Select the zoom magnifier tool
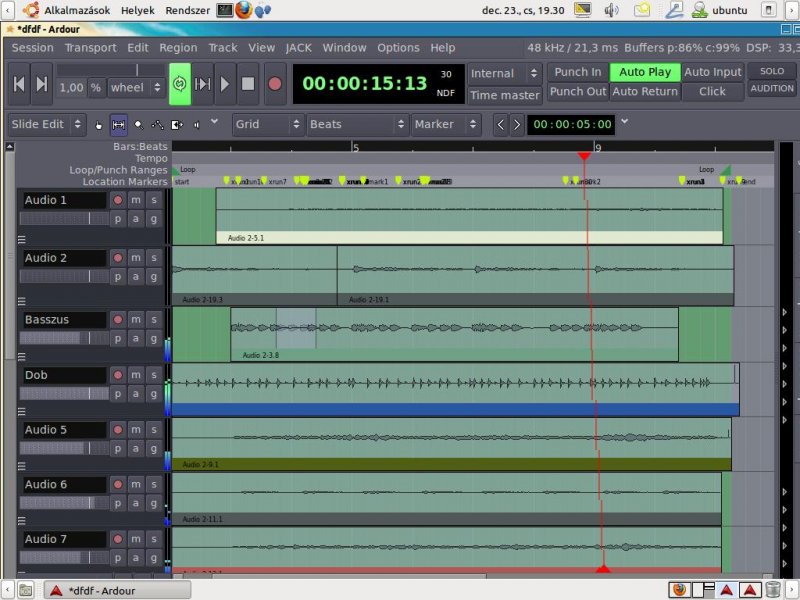The image size is (800, 600). click(x=138, y=124)
